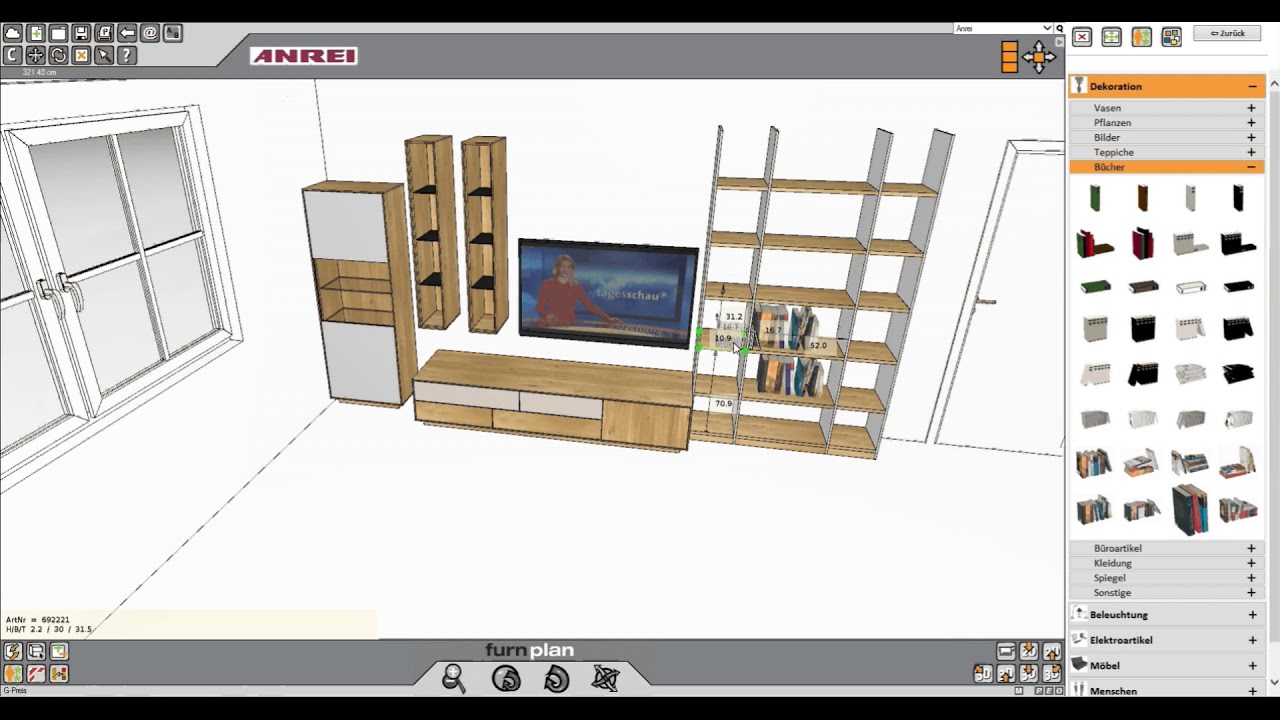Click the 70.9 dimension label on shelf

click(x=723, y=403)
